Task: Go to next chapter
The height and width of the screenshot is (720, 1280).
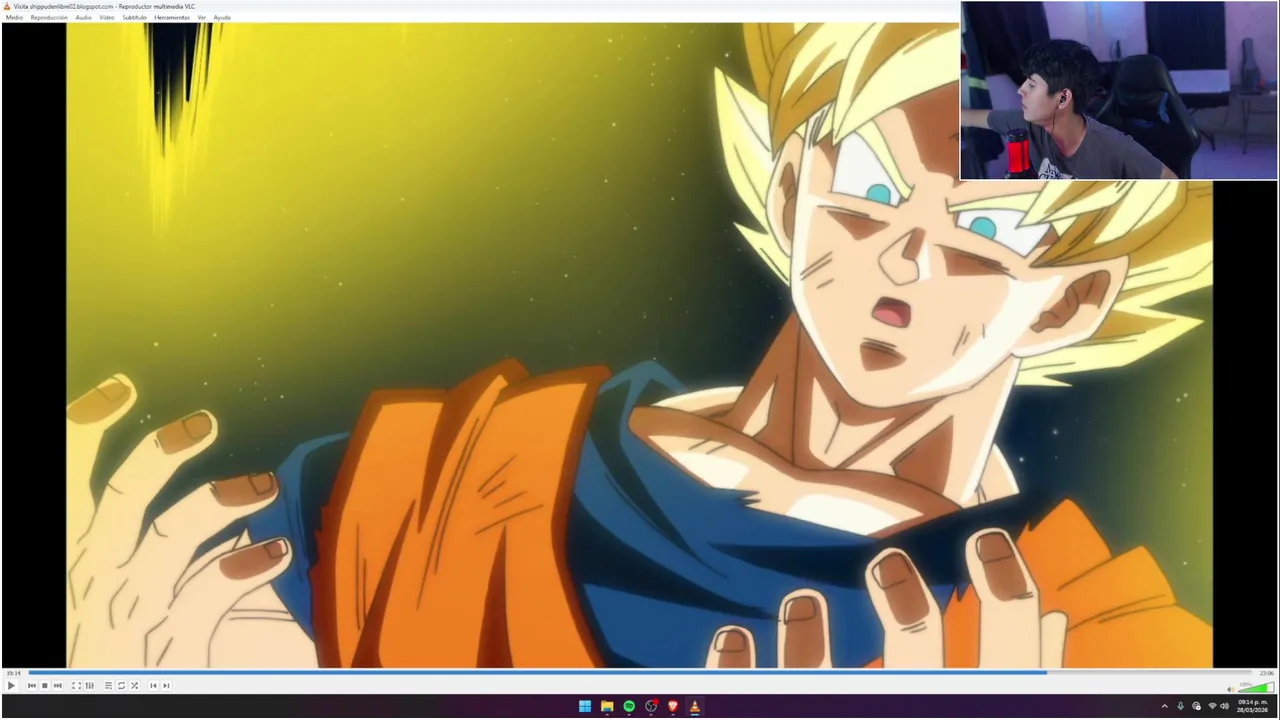Action: pos(166,685)
